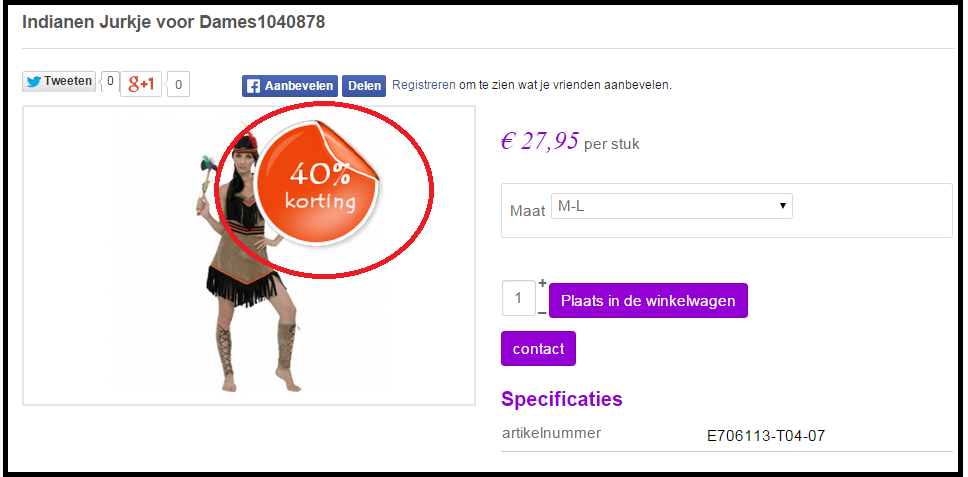Click the artikelnummer label
This screenshot has height=477, width=968.
[551, 433]
